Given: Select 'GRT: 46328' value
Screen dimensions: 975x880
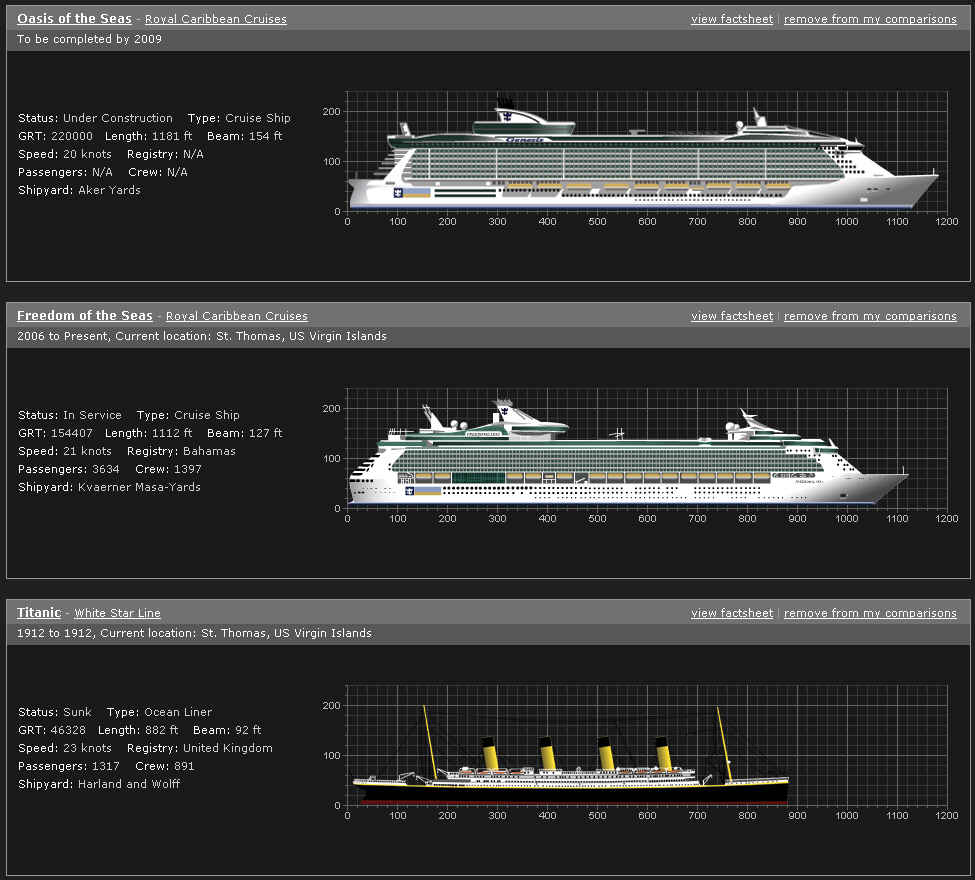Looking at the screenshot, I should (x=52, y=730).
